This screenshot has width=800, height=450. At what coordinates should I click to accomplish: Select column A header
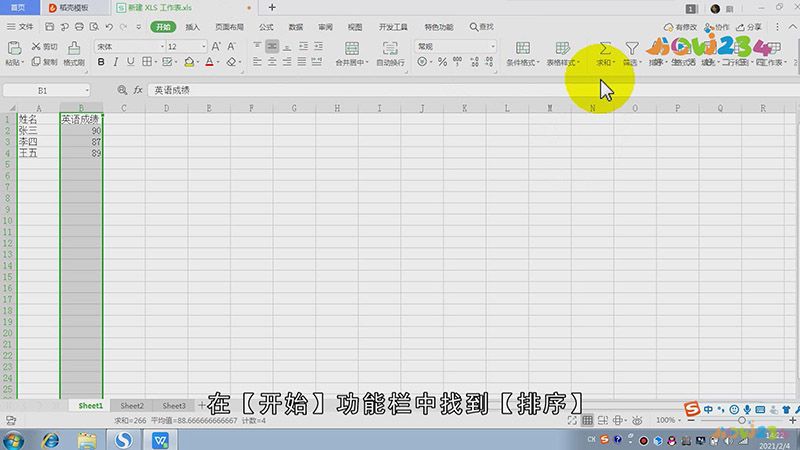[38, 108]
